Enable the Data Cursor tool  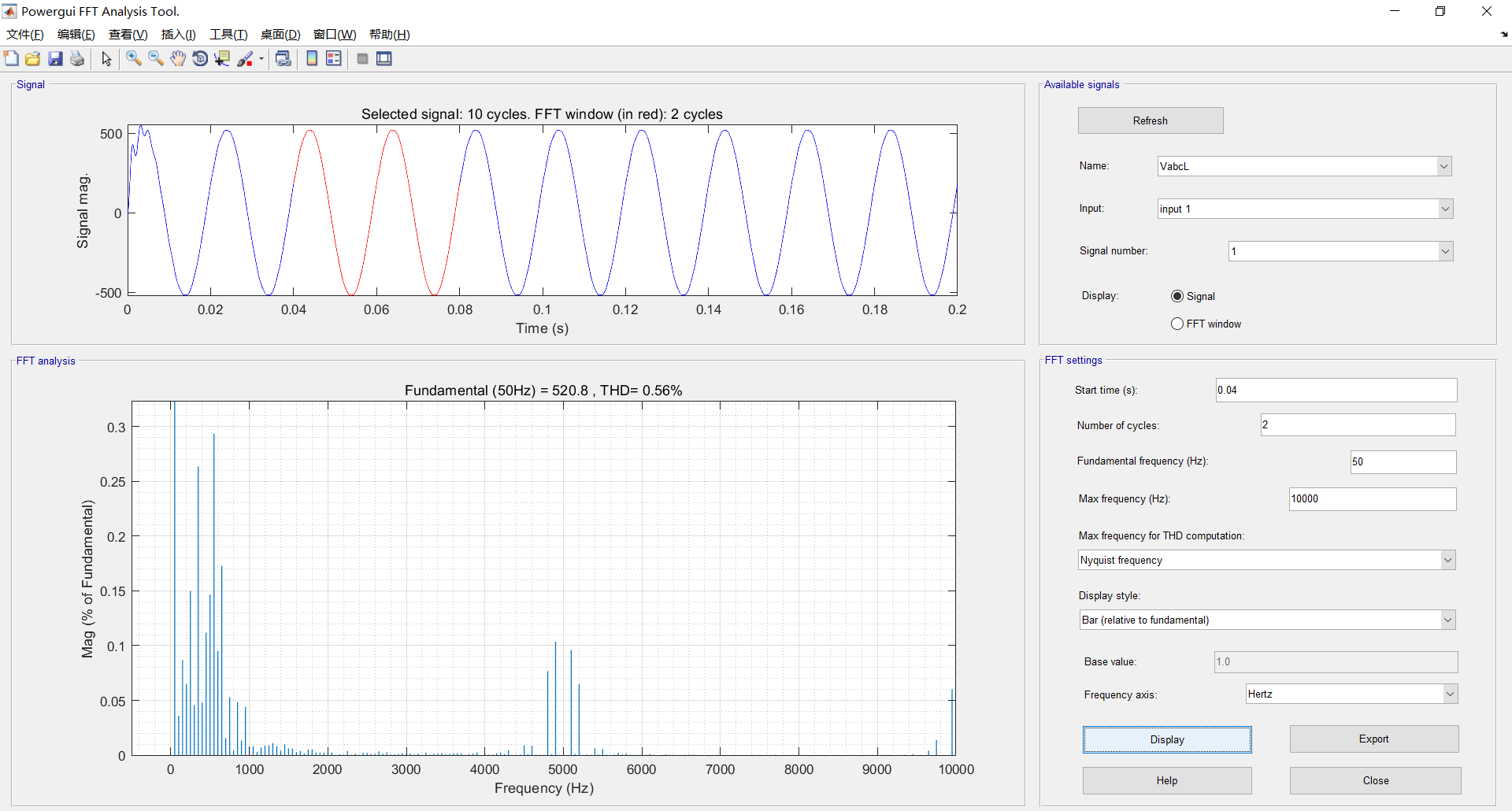coord(222,59)
